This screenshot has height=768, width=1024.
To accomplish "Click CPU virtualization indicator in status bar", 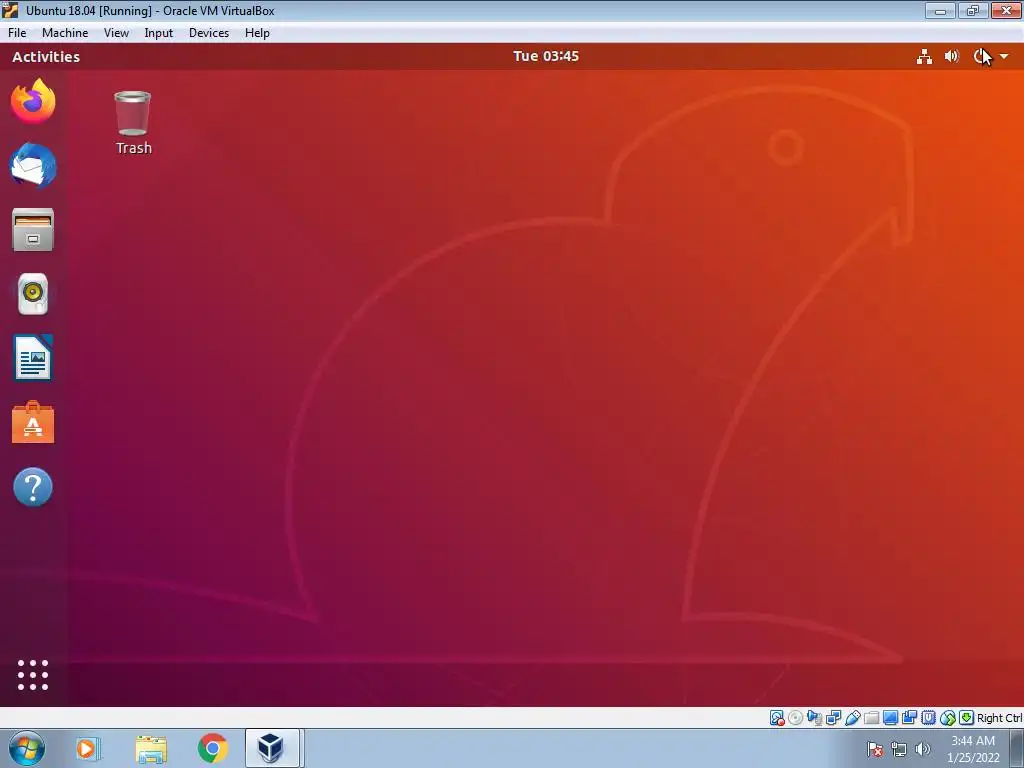I will coord(928,718).
